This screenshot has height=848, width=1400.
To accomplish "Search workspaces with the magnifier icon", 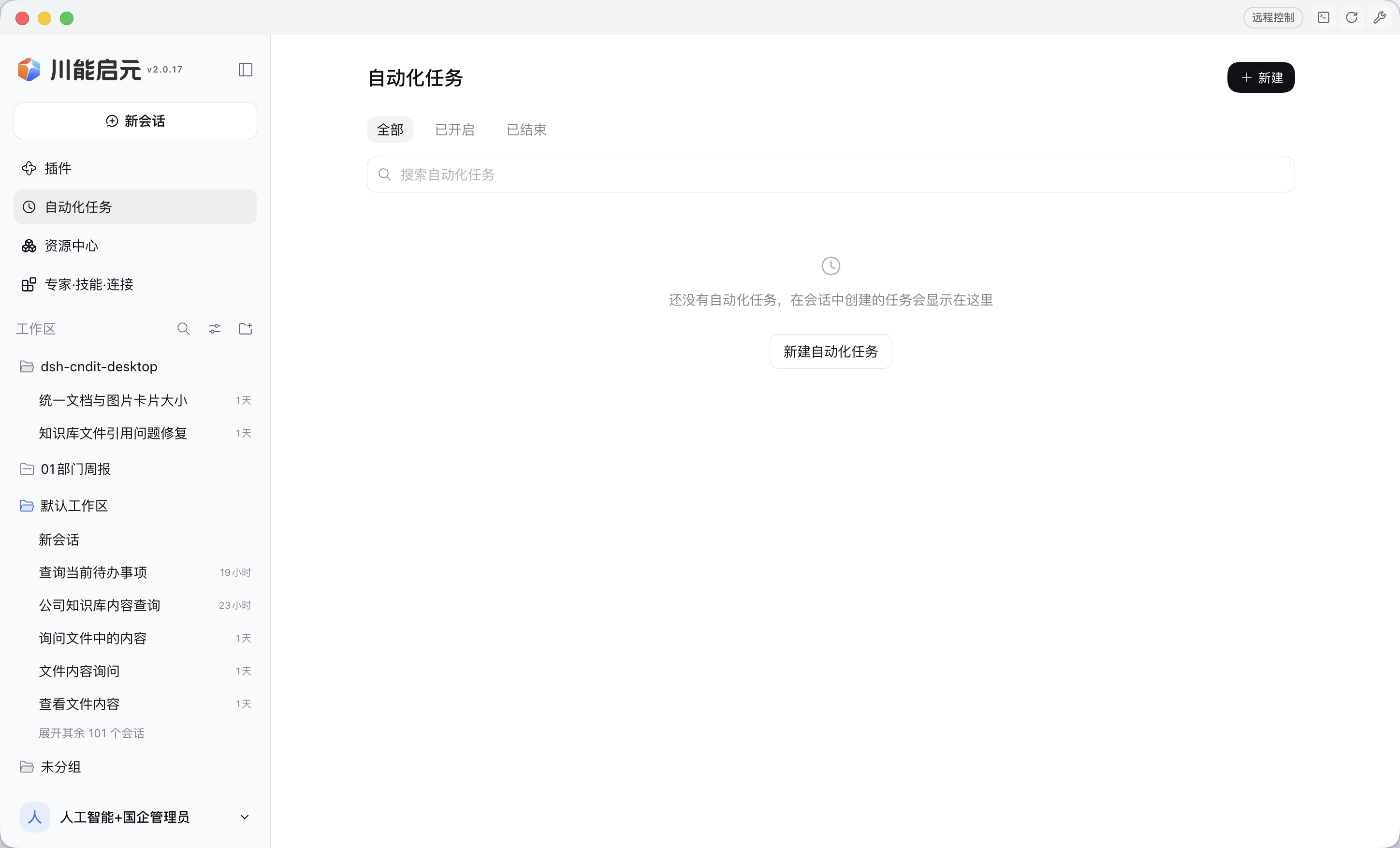I will pyautogui.click(x=184, y=328).
